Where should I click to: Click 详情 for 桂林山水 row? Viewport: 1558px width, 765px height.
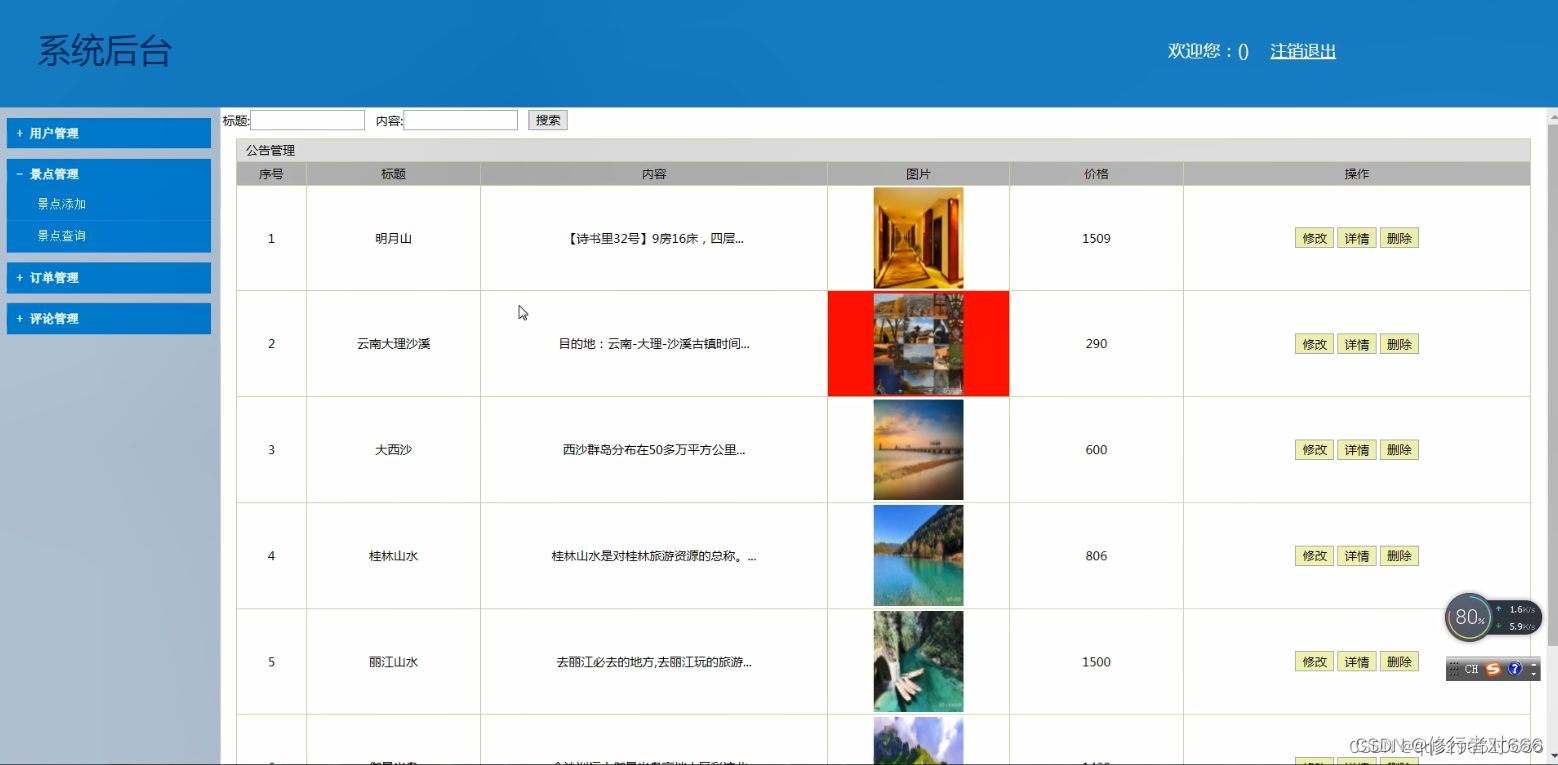[x=1357, y=556]
